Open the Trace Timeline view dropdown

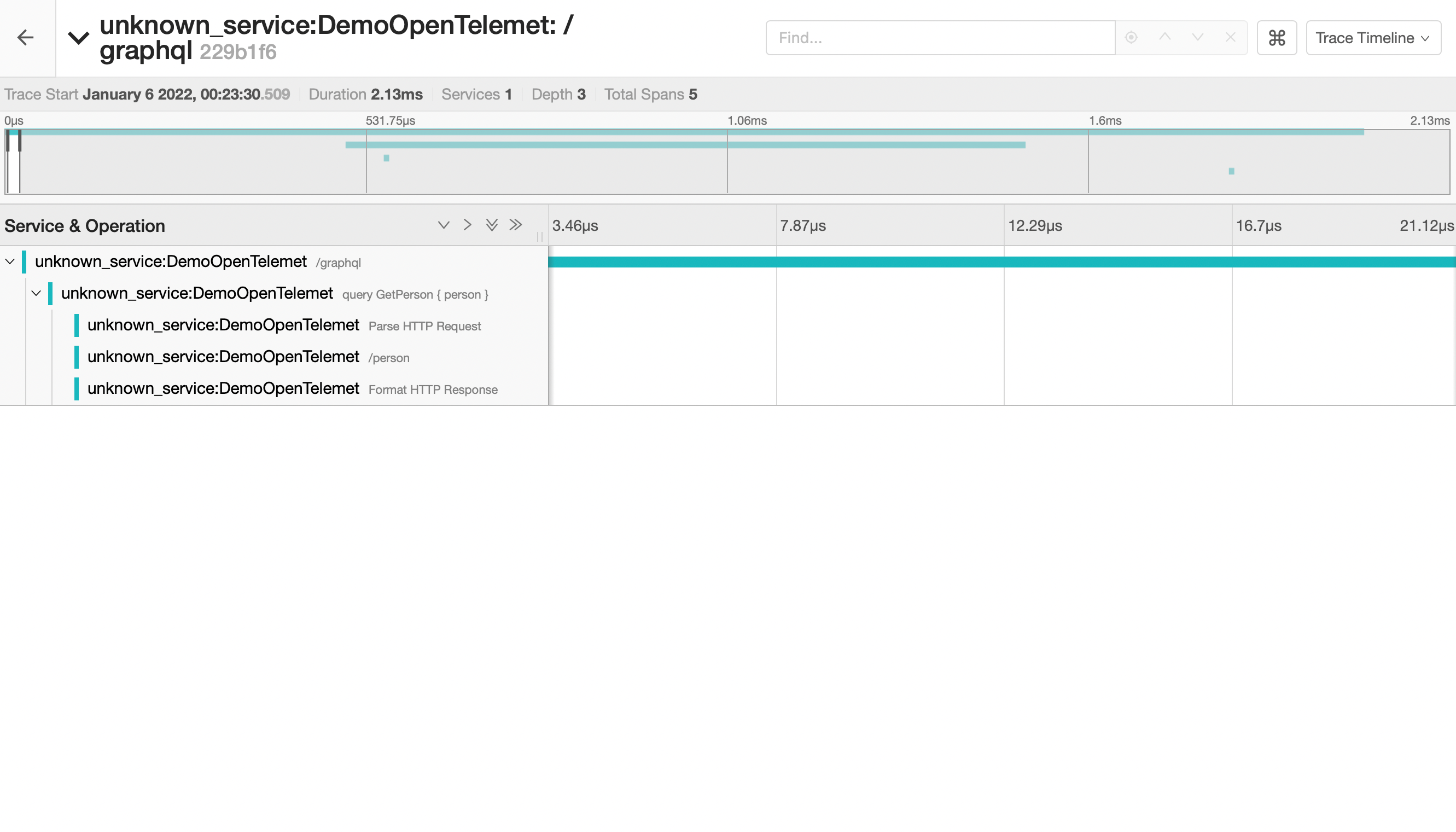[1373, 38]
